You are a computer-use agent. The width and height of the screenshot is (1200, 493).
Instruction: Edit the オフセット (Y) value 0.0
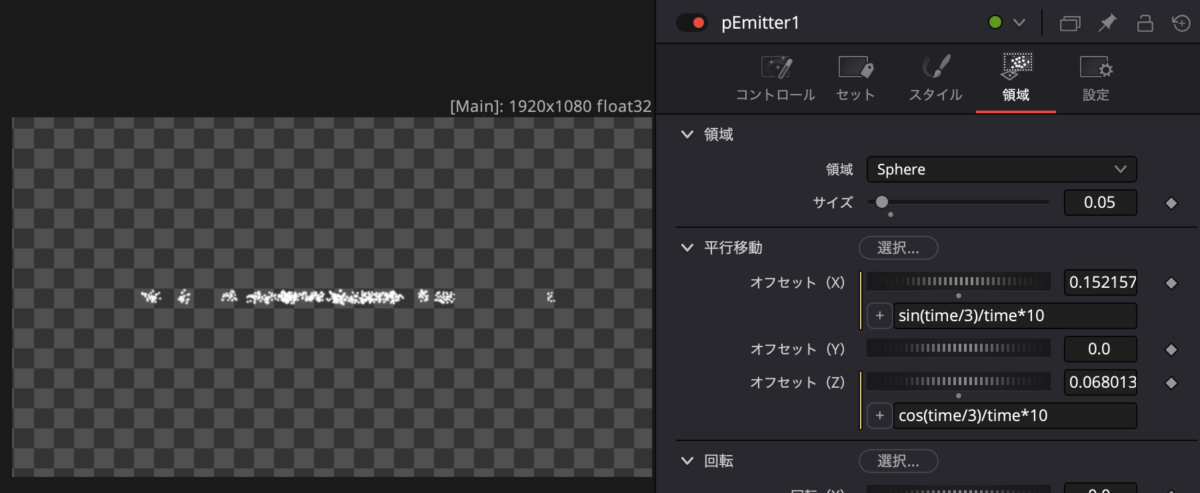pos(1100,349)
